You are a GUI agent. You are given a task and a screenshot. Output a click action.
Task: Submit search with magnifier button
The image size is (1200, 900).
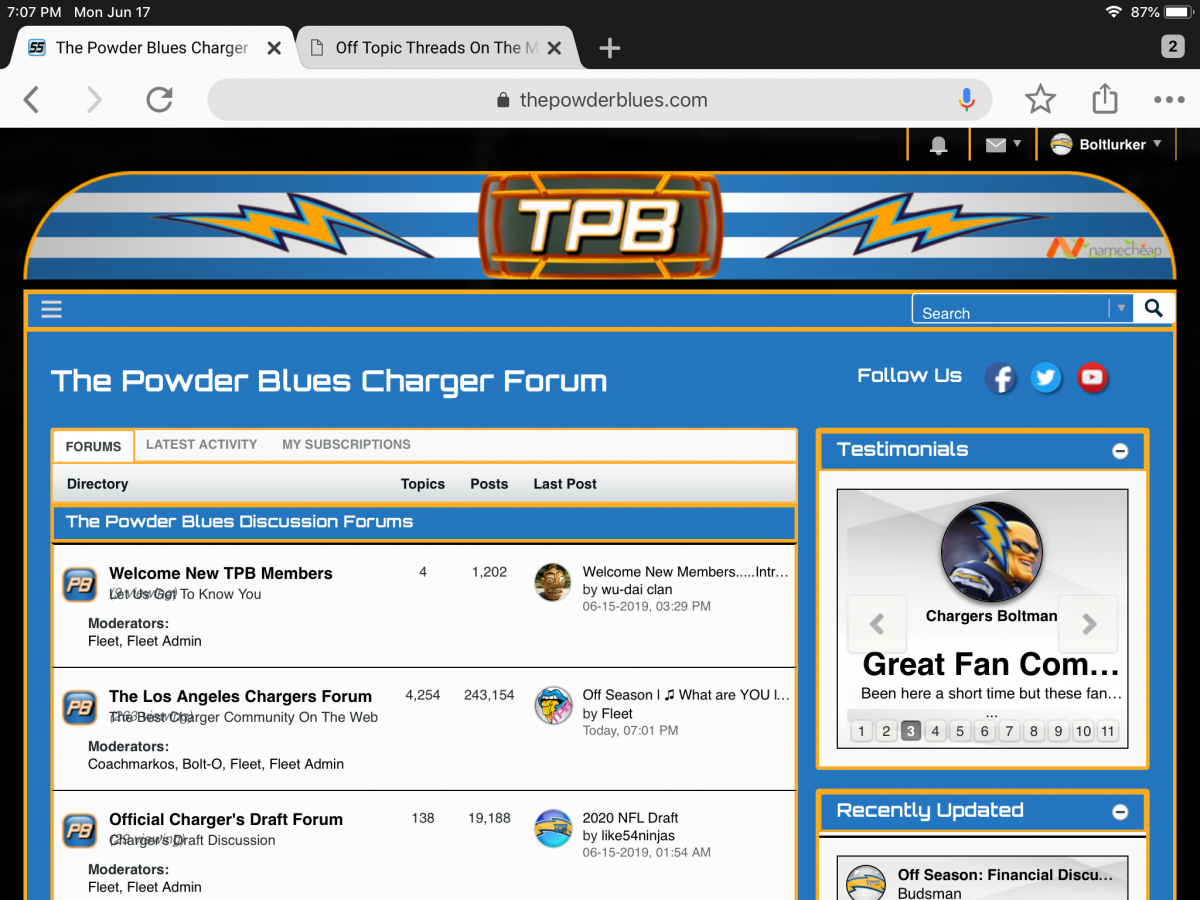tap(1153, 309)
